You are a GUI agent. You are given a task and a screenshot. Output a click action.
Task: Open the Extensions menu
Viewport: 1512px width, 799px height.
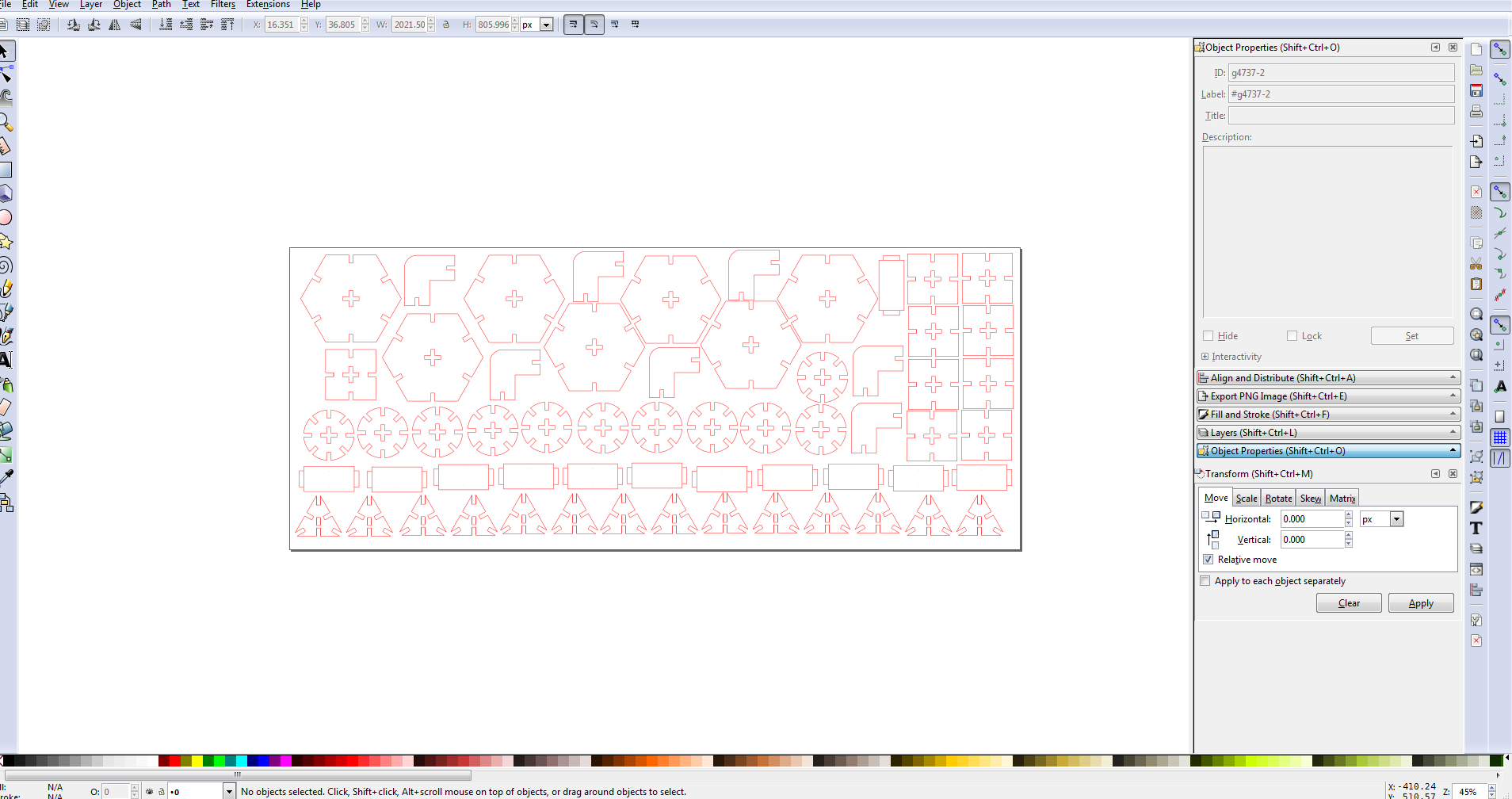pyautogui.click(x=268, y=5)
